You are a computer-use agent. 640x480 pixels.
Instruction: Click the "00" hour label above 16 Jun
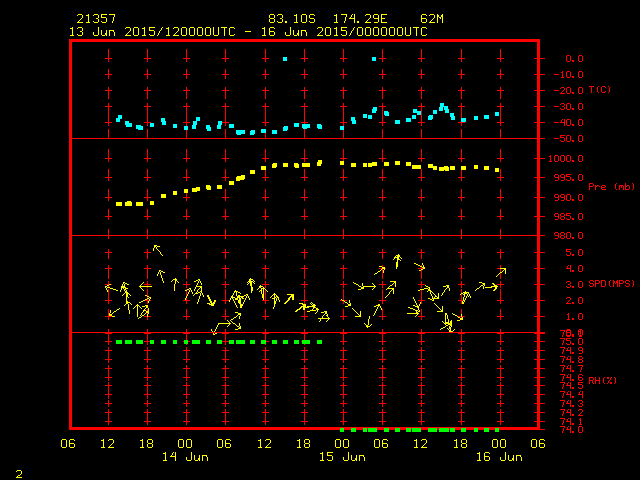tap(499, 443)
